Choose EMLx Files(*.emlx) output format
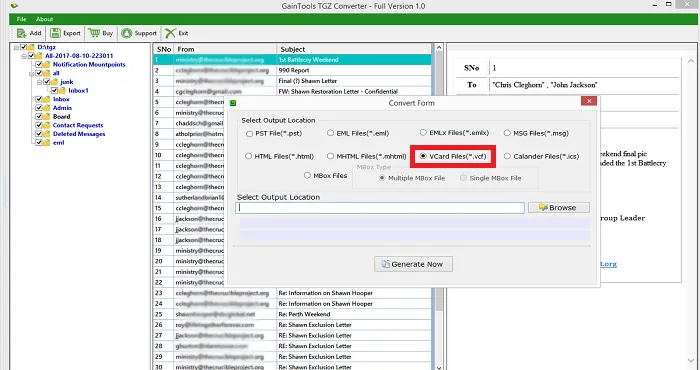 pos(423,133)
